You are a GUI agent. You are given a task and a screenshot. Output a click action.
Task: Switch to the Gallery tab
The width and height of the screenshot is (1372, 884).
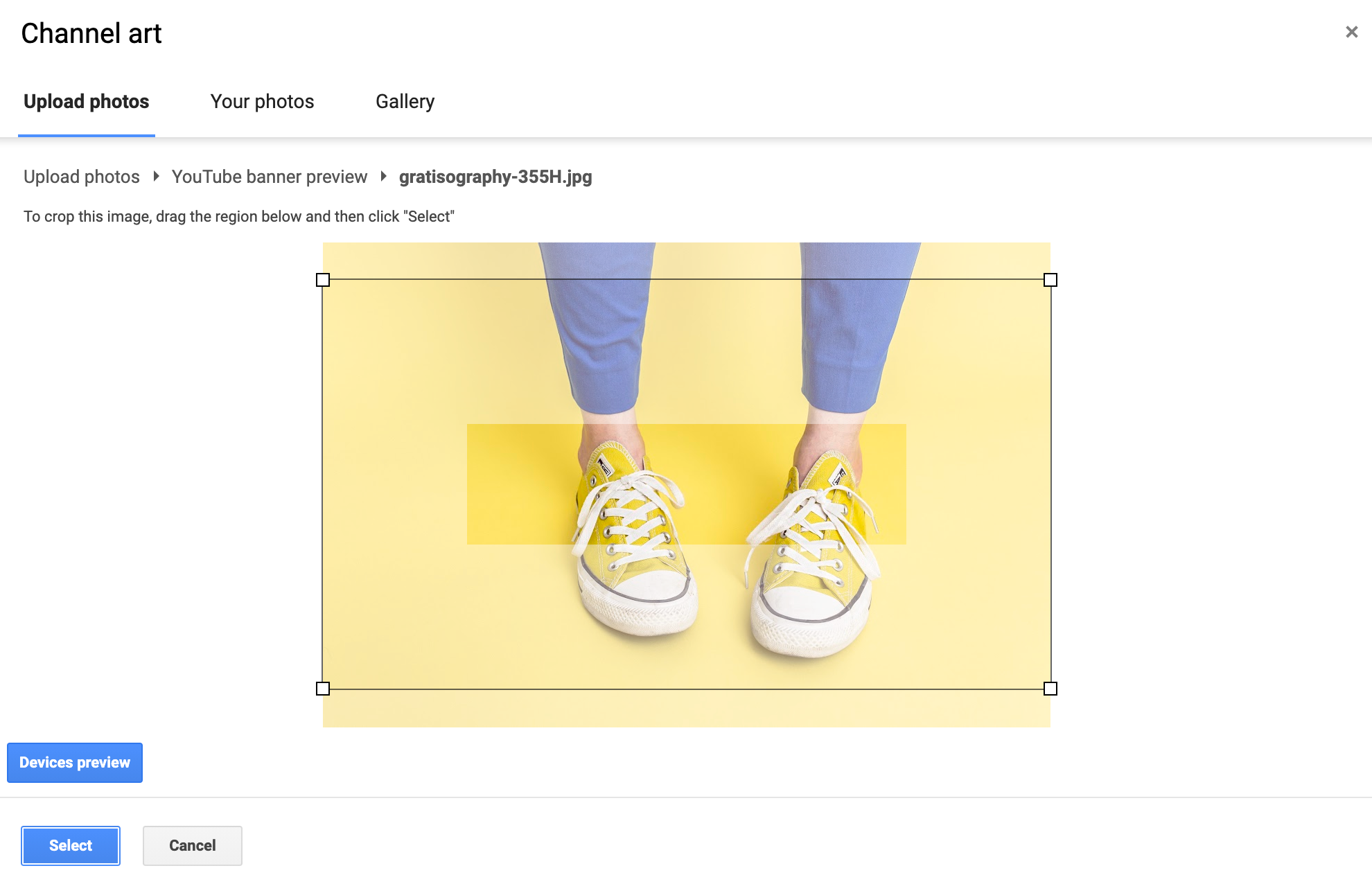pyautogui.click(x=405, y=101)
